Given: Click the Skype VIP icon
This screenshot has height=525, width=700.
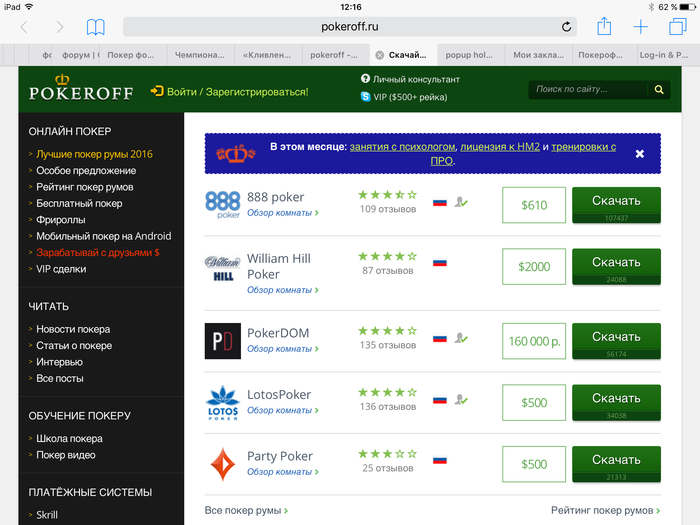Looking at the screenshot, I should coord(366,97).
